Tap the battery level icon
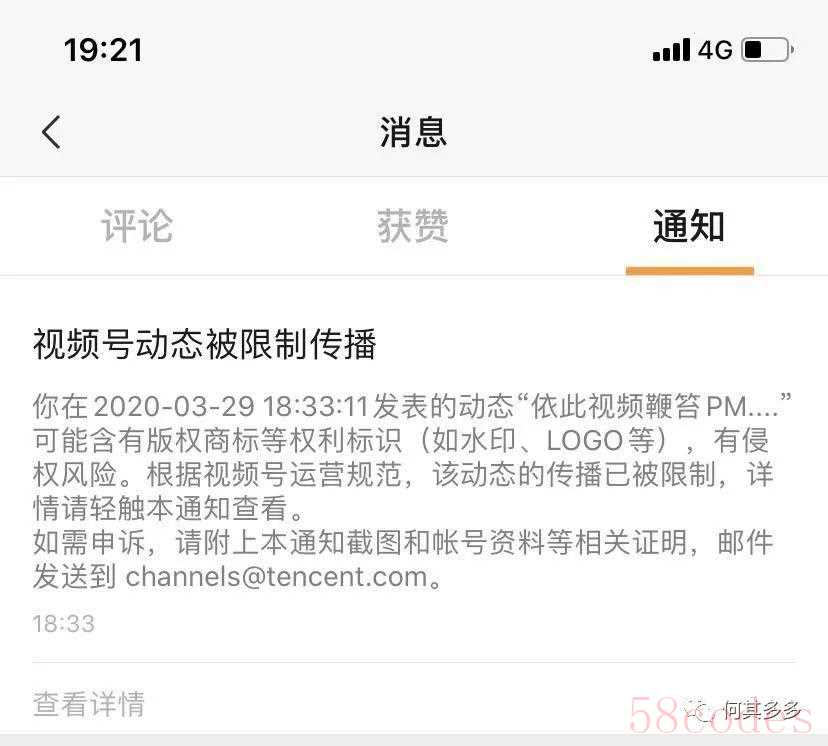Screen dimensions: 828x746 point(768,50)
